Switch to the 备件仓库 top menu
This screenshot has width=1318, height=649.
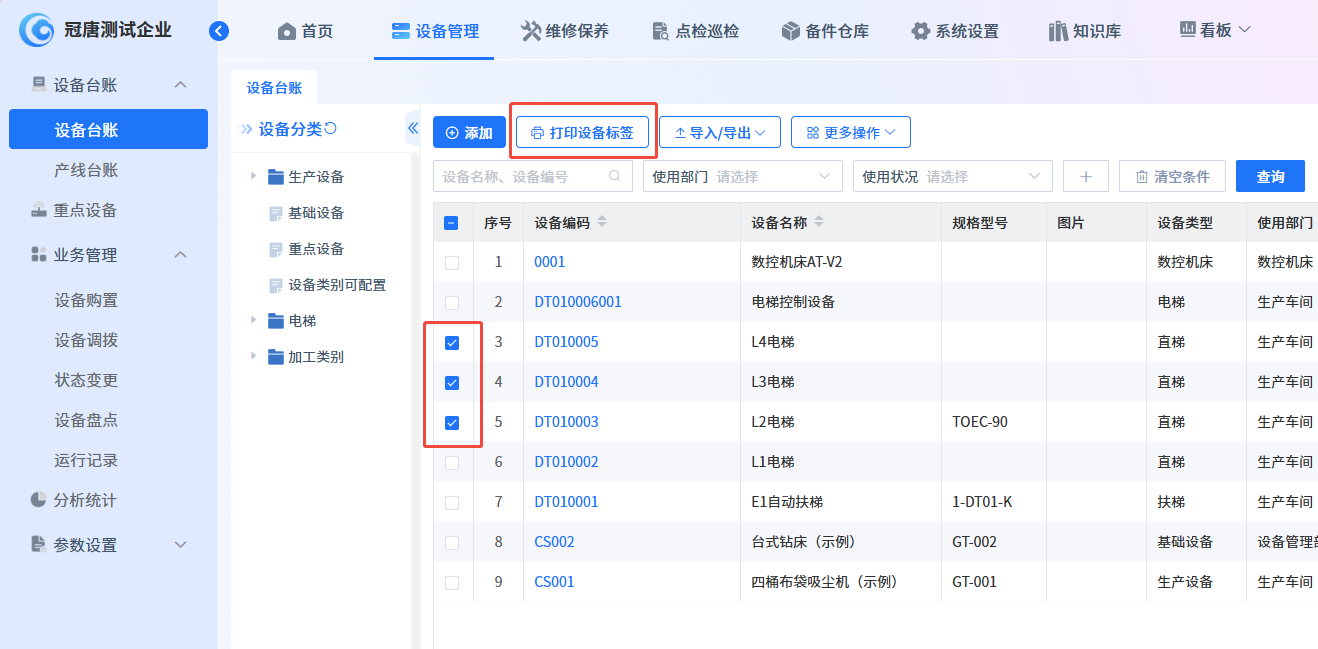825,31
